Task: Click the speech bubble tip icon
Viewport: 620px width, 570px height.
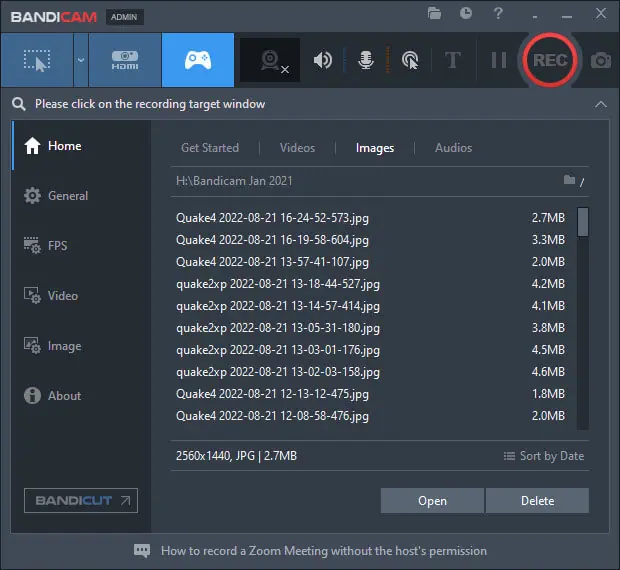Action: [142, 551]
